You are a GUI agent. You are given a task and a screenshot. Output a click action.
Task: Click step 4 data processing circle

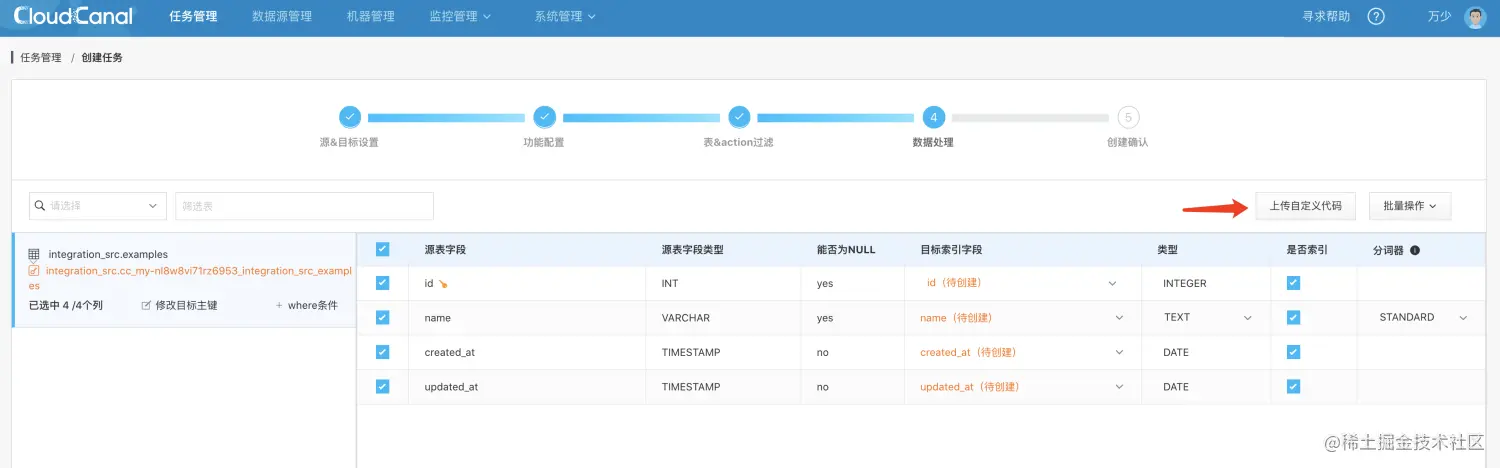934,117
